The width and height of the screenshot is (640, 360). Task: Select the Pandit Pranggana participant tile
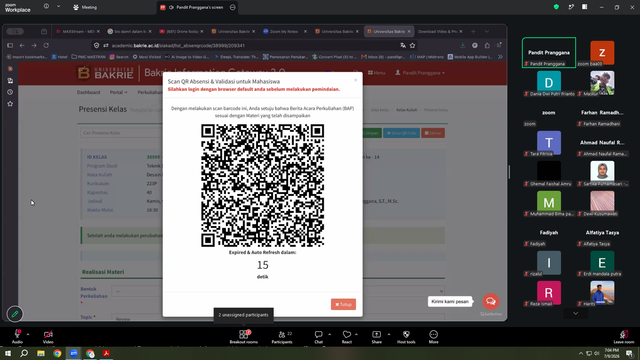549,53
